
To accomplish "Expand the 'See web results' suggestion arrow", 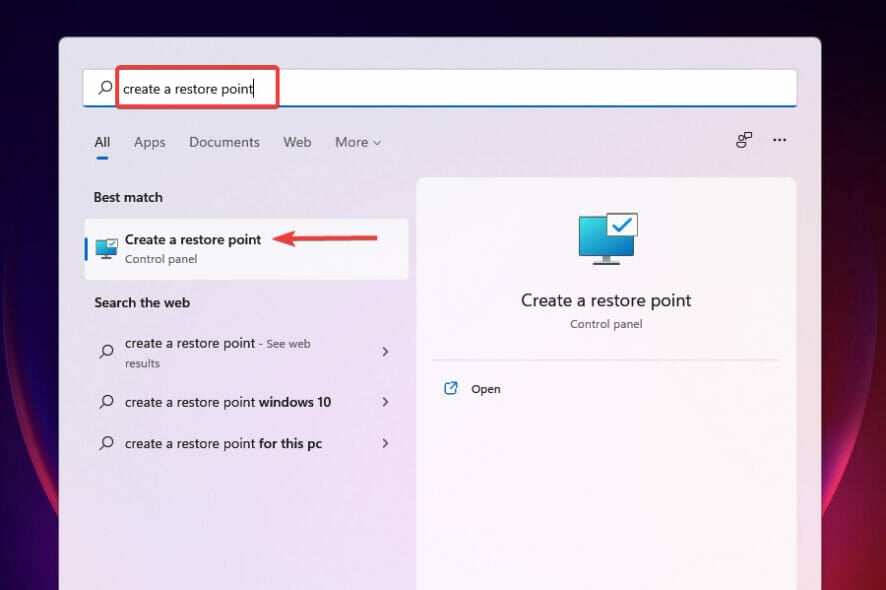I will (385, 352).
